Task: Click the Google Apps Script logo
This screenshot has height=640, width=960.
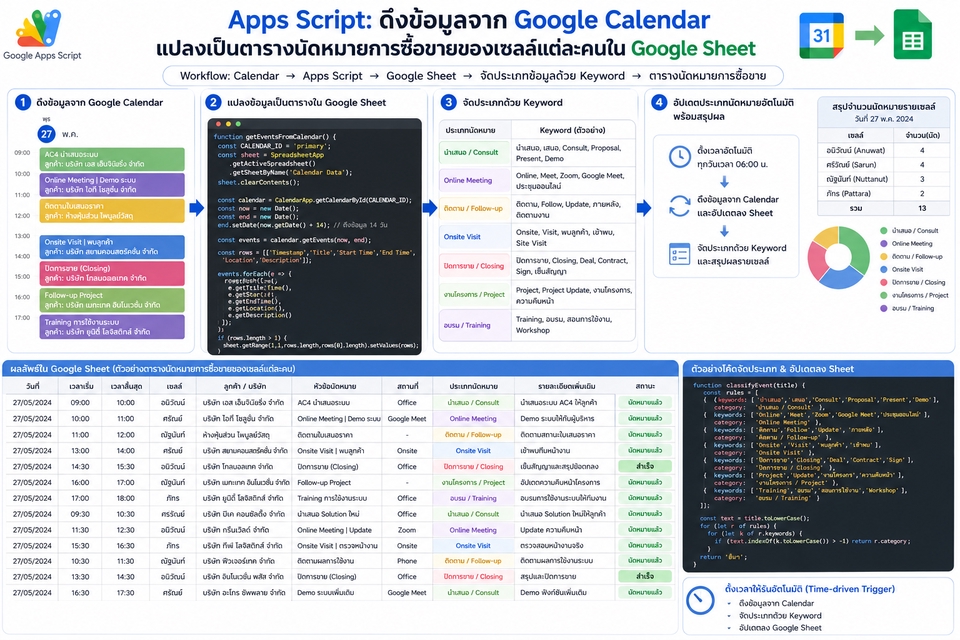Action: [41, 35]
